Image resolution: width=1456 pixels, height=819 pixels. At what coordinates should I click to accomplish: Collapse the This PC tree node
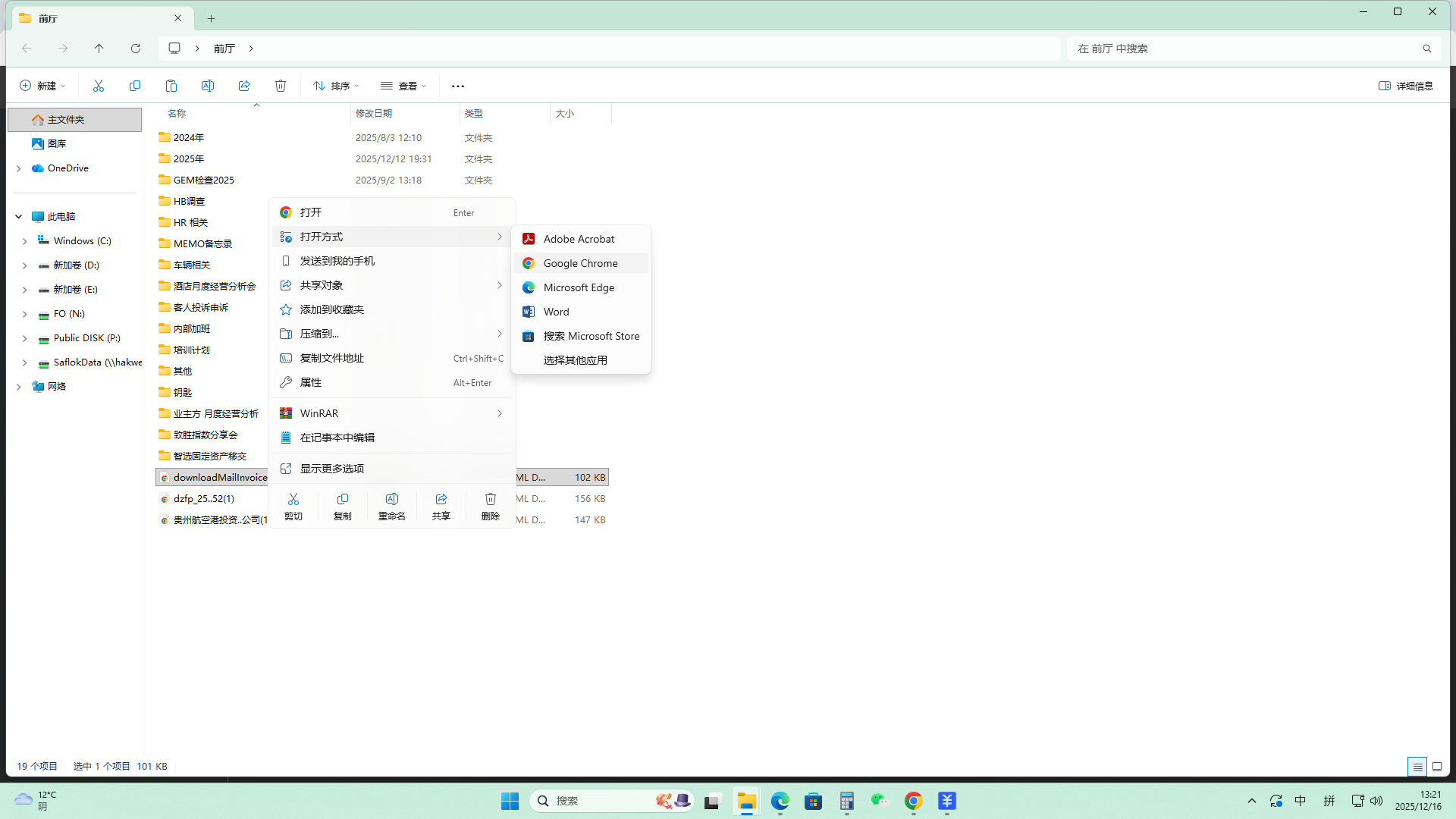click(18, 217)
